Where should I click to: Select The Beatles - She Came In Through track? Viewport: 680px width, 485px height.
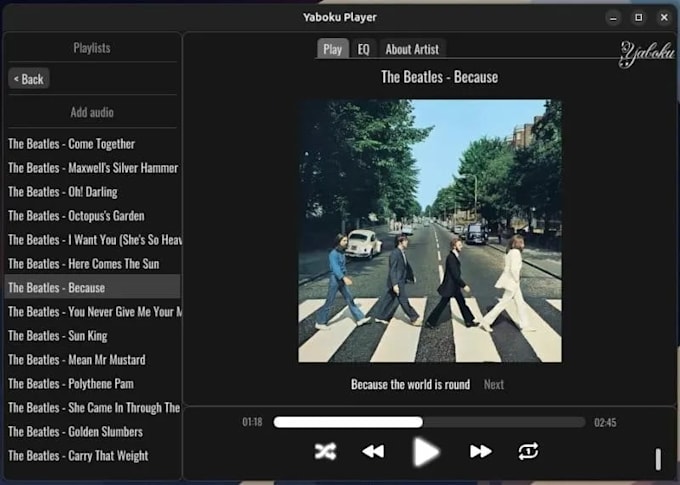point(93,408)
